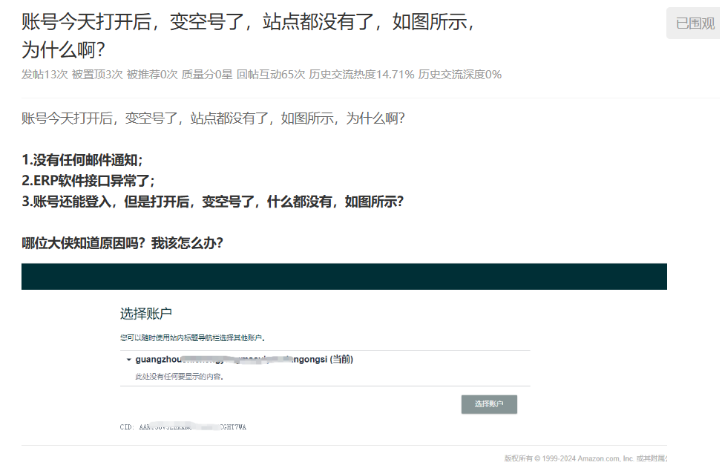Image resolution: width=720 pixels, height=472 pixels.
Task: Click the line 2.ERP软件接口异常了
Action: (x=88, y=180)
